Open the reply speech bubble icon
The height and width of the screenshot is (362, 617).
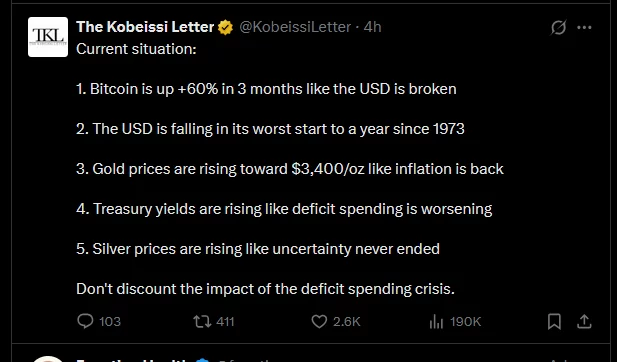point(85,321)
